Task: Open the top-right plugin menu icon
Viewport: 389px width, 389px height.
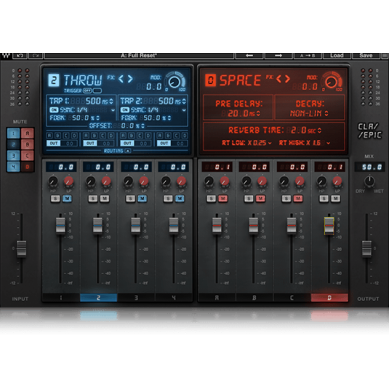Action: pyautogui.click(x=385, y=56)
